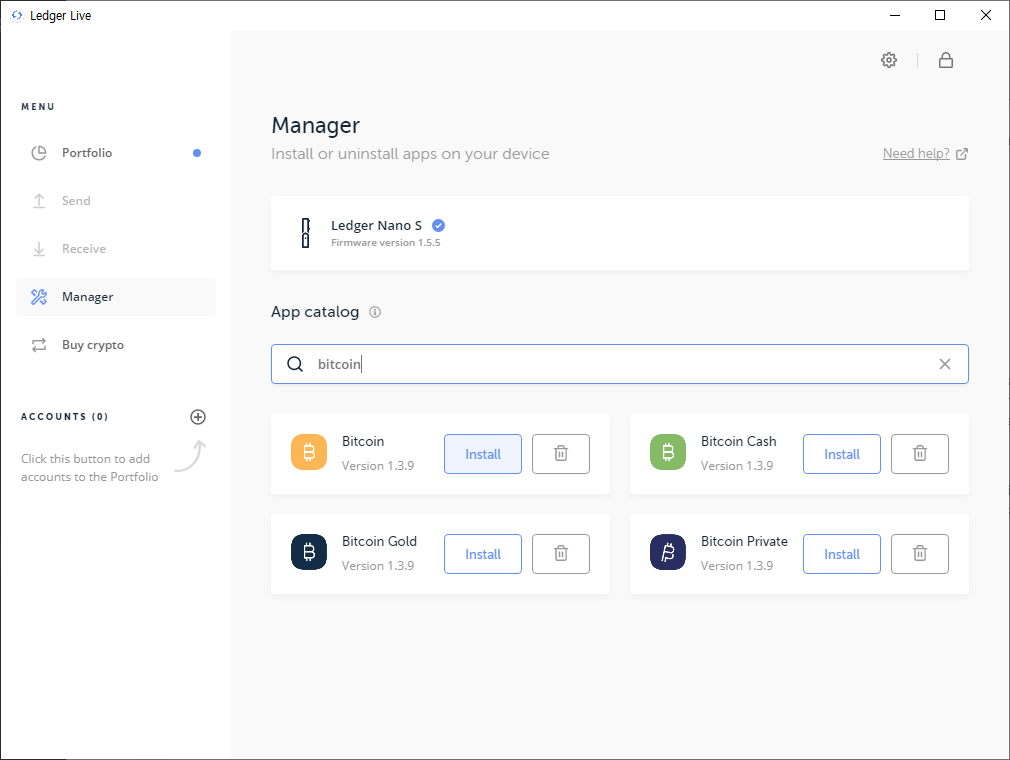Click the ACCOUNTS (0) heading

64,417
